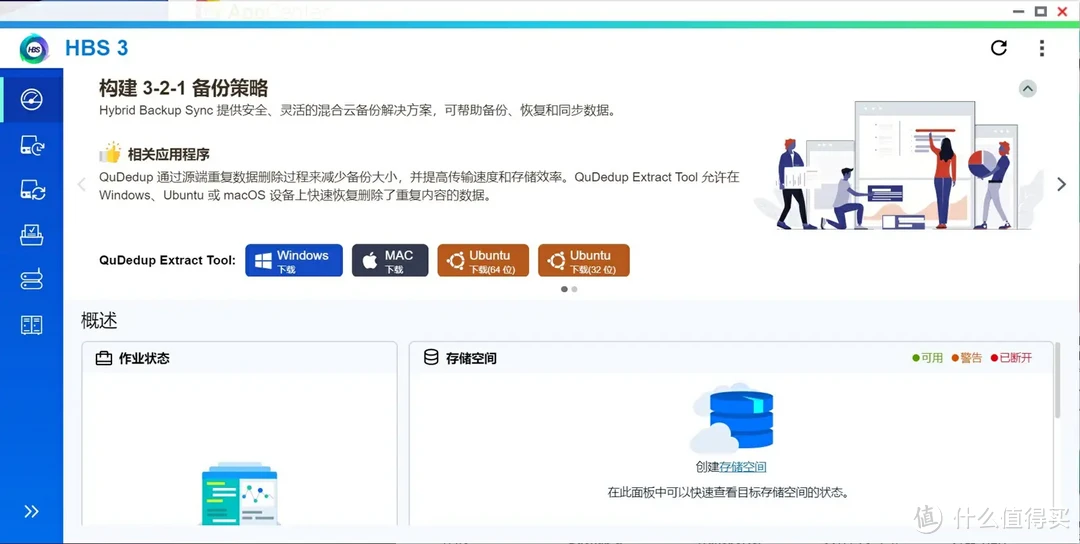Open the Jobs sidebar icon
Viewport: 1080px width, 544px height.
32,235
